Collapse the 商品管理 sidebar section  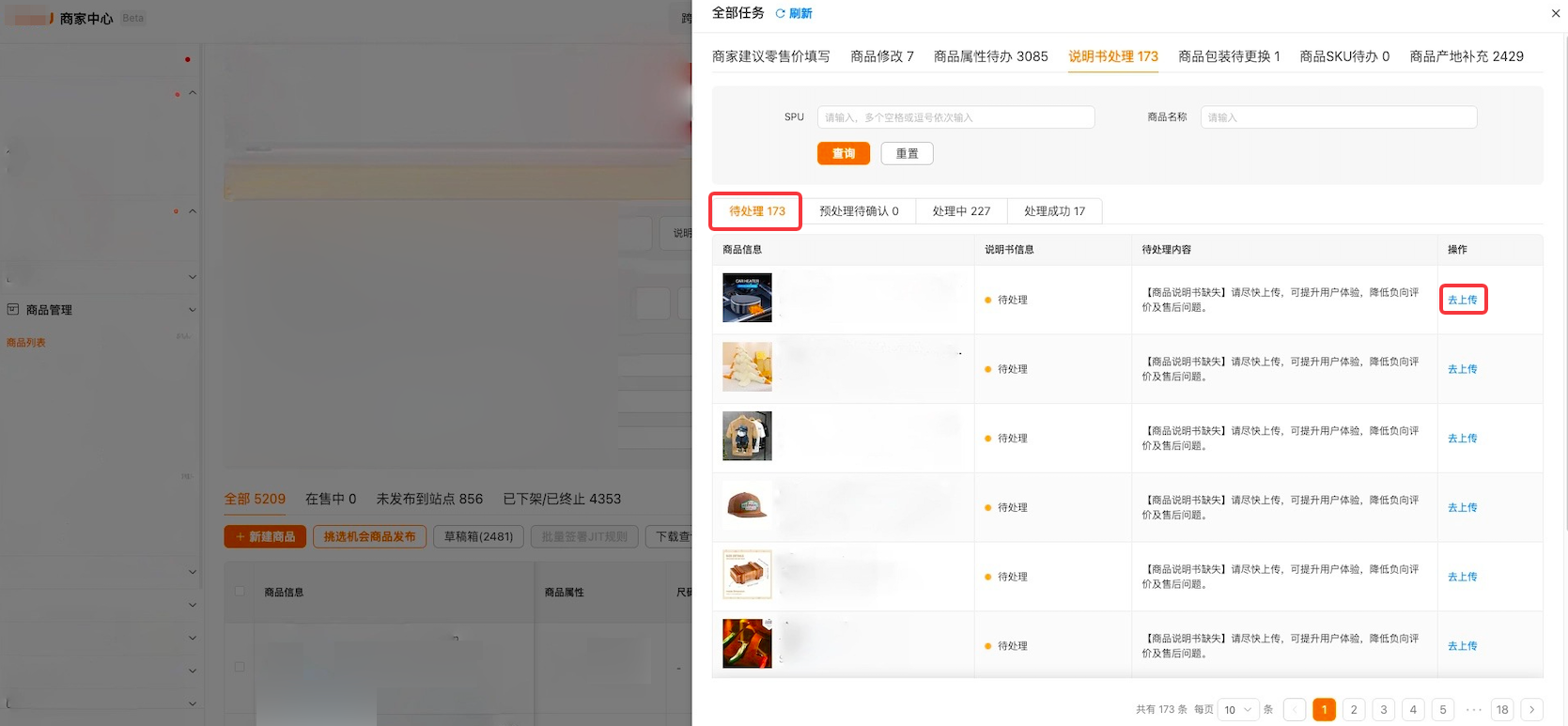193,309
